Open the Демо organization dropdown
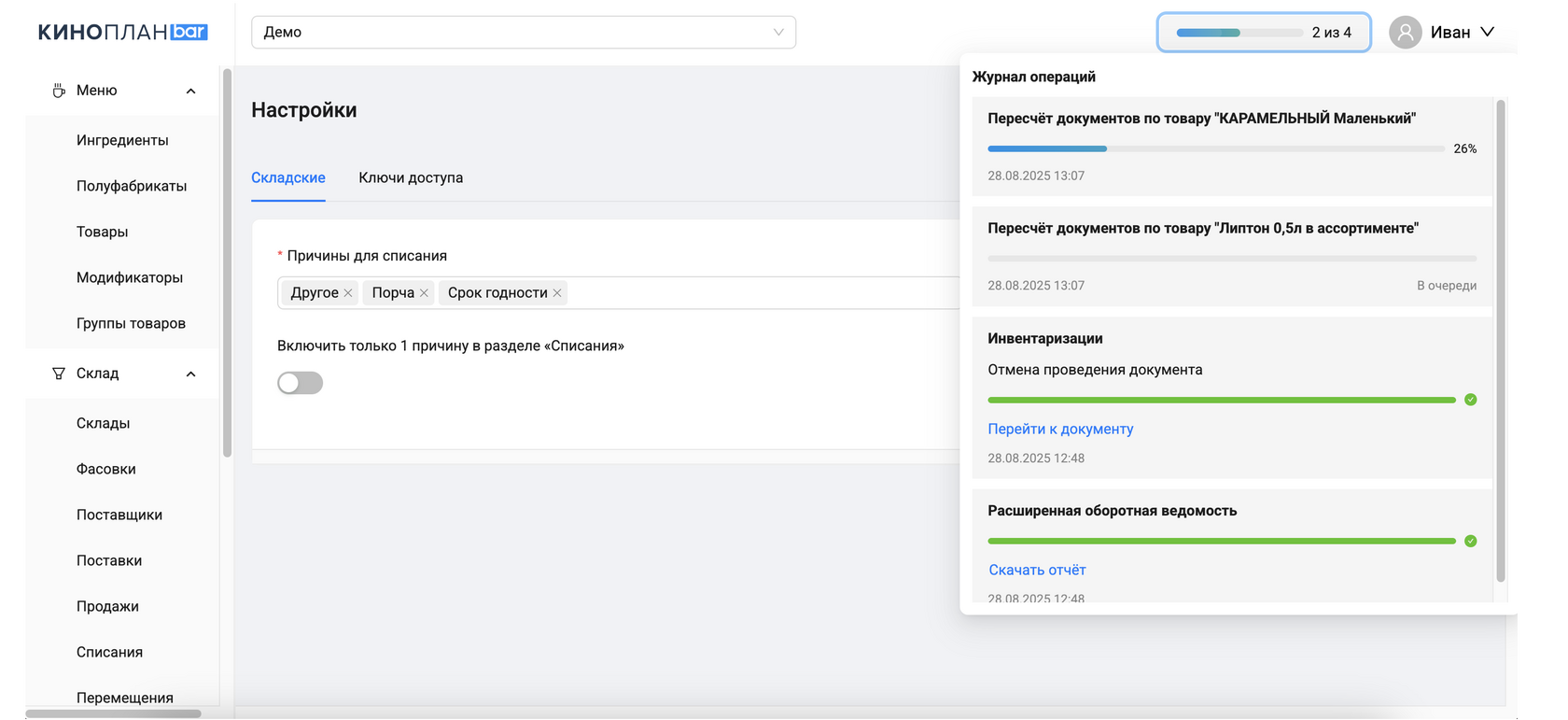This screenshot has height=720, width=1568. (x=523, y=32)
